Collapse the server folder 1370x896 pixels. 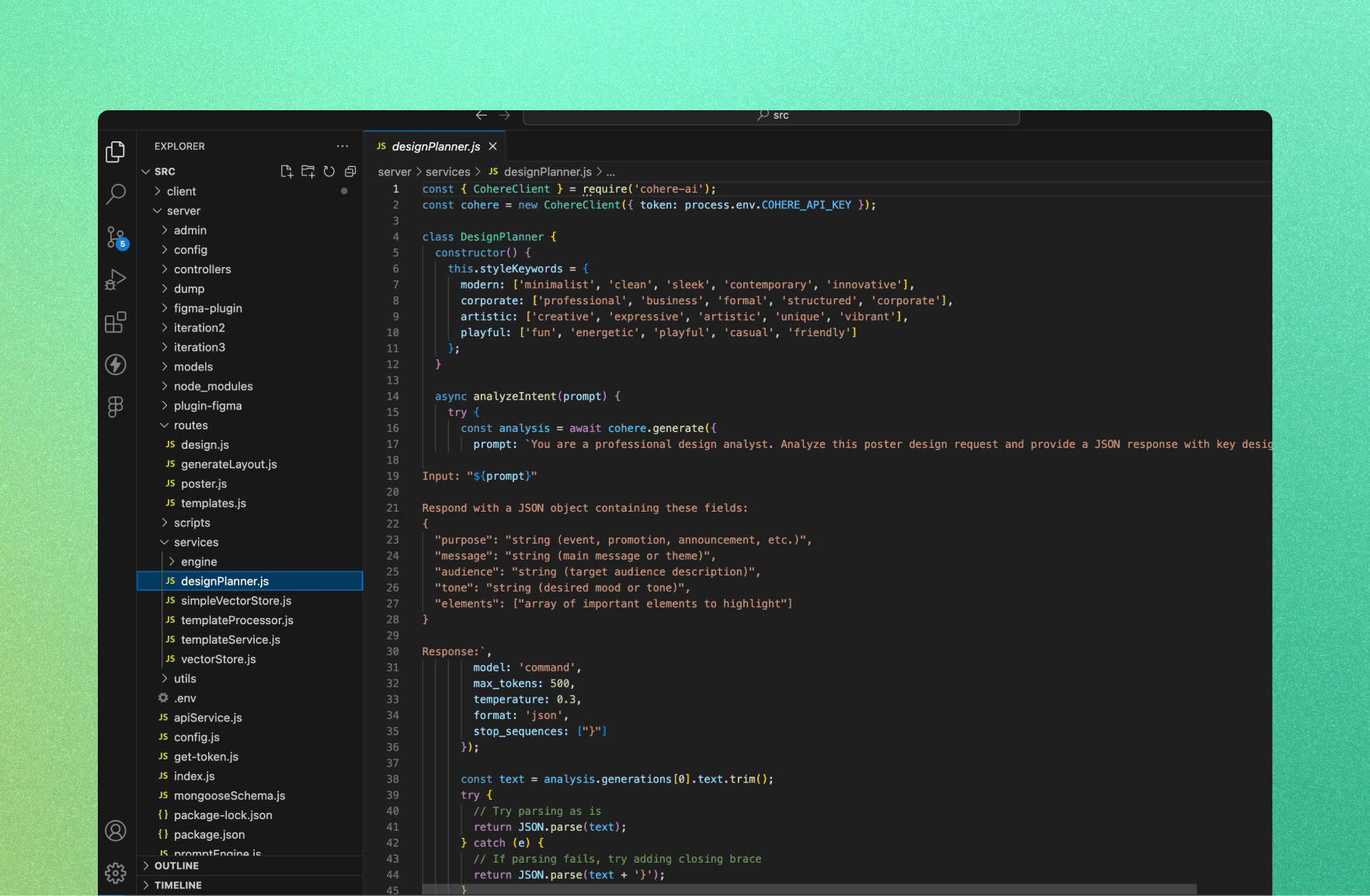click(249, 210)
